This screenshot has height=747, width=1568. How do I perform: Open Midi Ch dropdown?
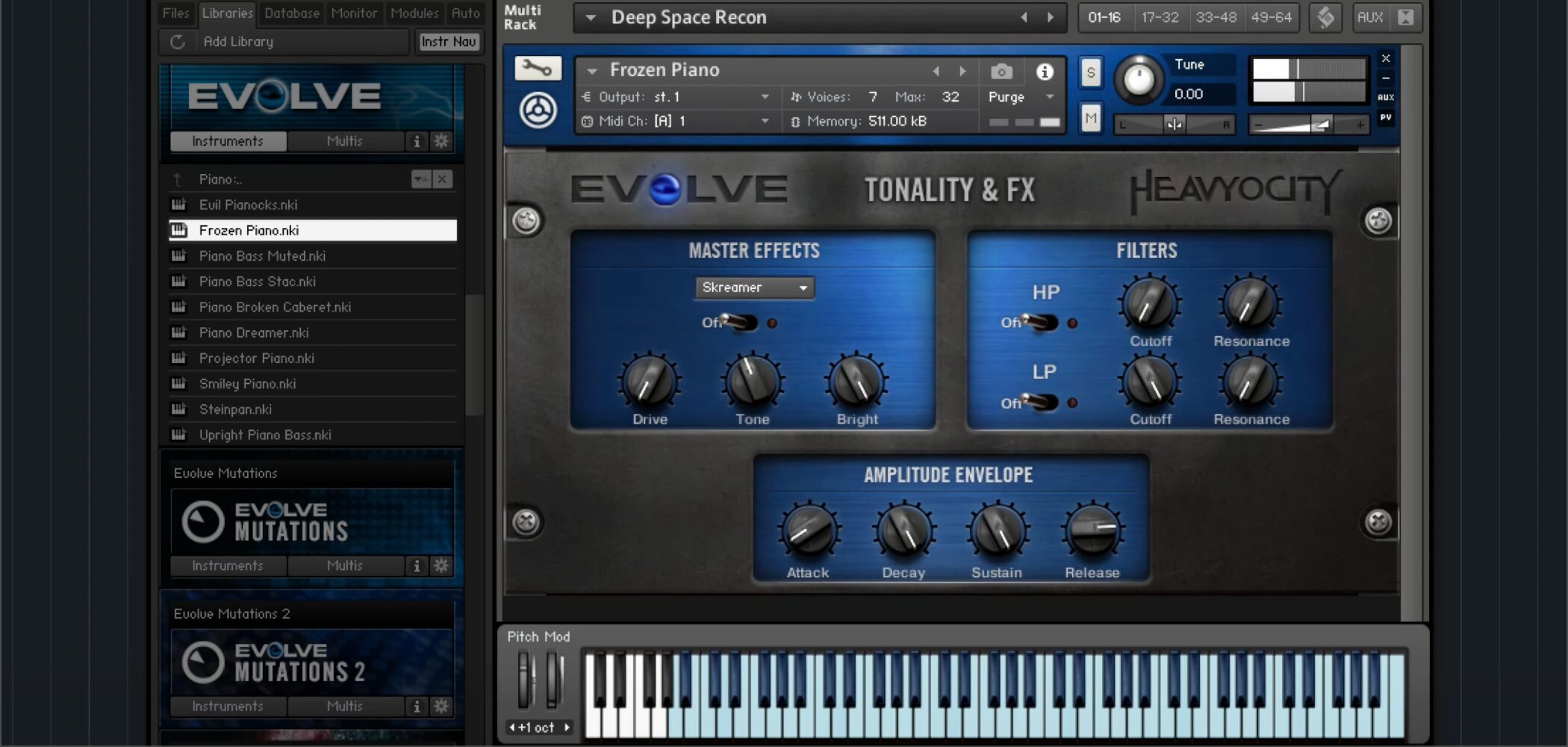(765, 121)
